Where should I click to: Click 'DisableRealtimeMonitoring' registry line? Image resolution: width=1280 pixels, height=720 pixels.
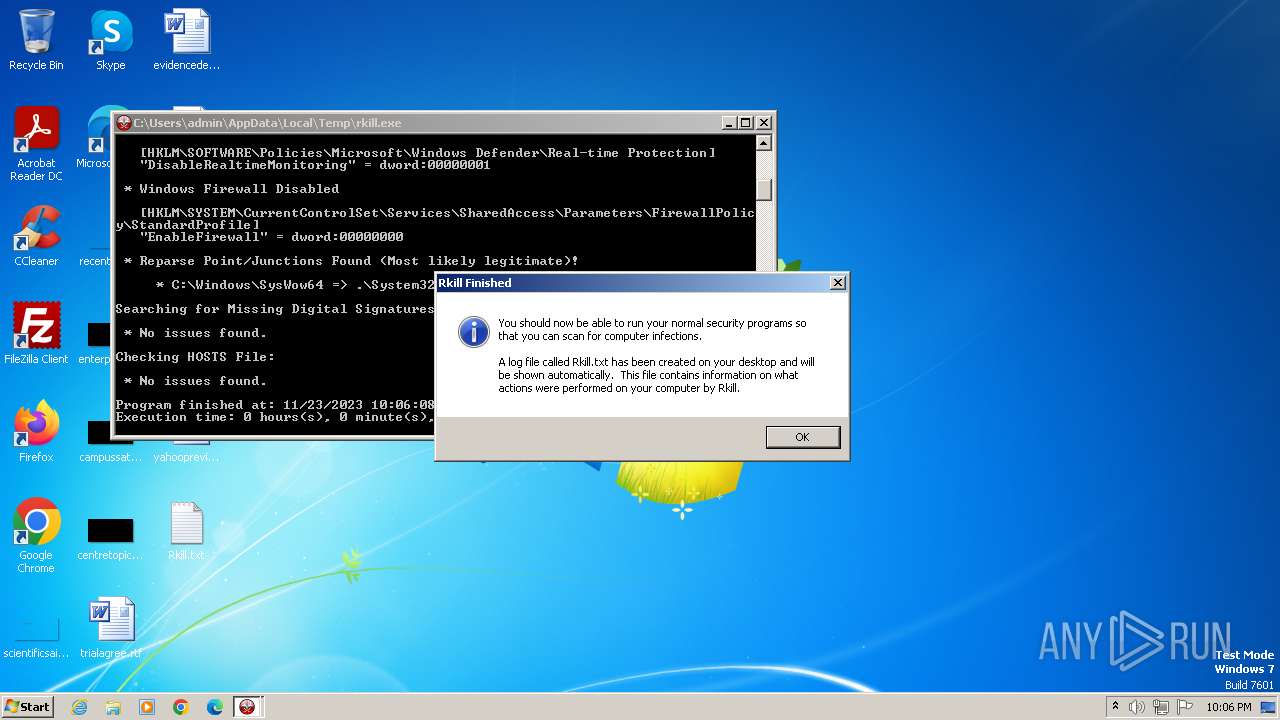coord(315,165)
